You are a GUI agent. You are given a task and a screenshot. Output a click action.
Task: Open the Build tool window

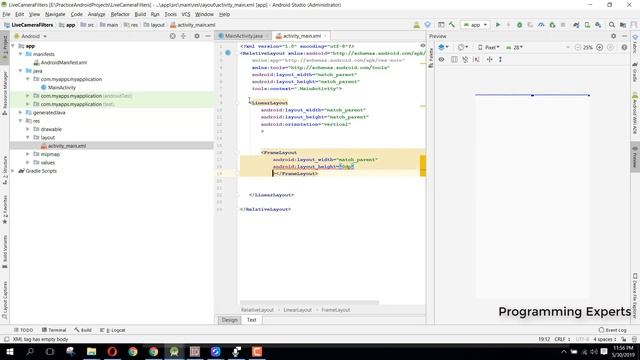coord(83,330)
